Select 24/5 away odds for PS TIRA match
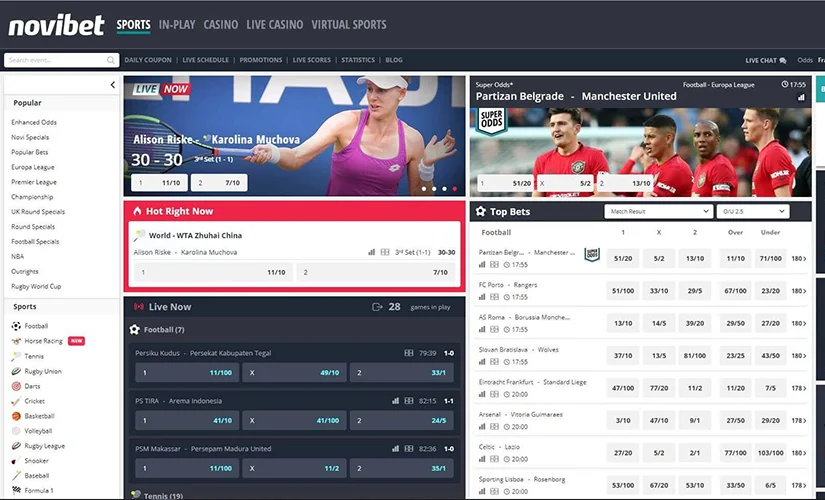Viewport: 825px width, 500px height. pyautogui.click(x=401, y=421)
